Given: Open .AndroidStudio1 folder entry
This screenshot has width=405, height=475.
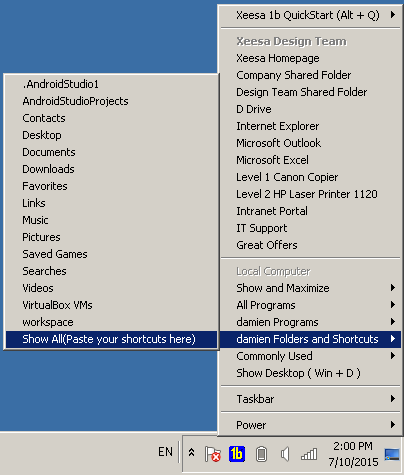Looking at the screenshot, I should pyautogui.click(x=111, y=84).
